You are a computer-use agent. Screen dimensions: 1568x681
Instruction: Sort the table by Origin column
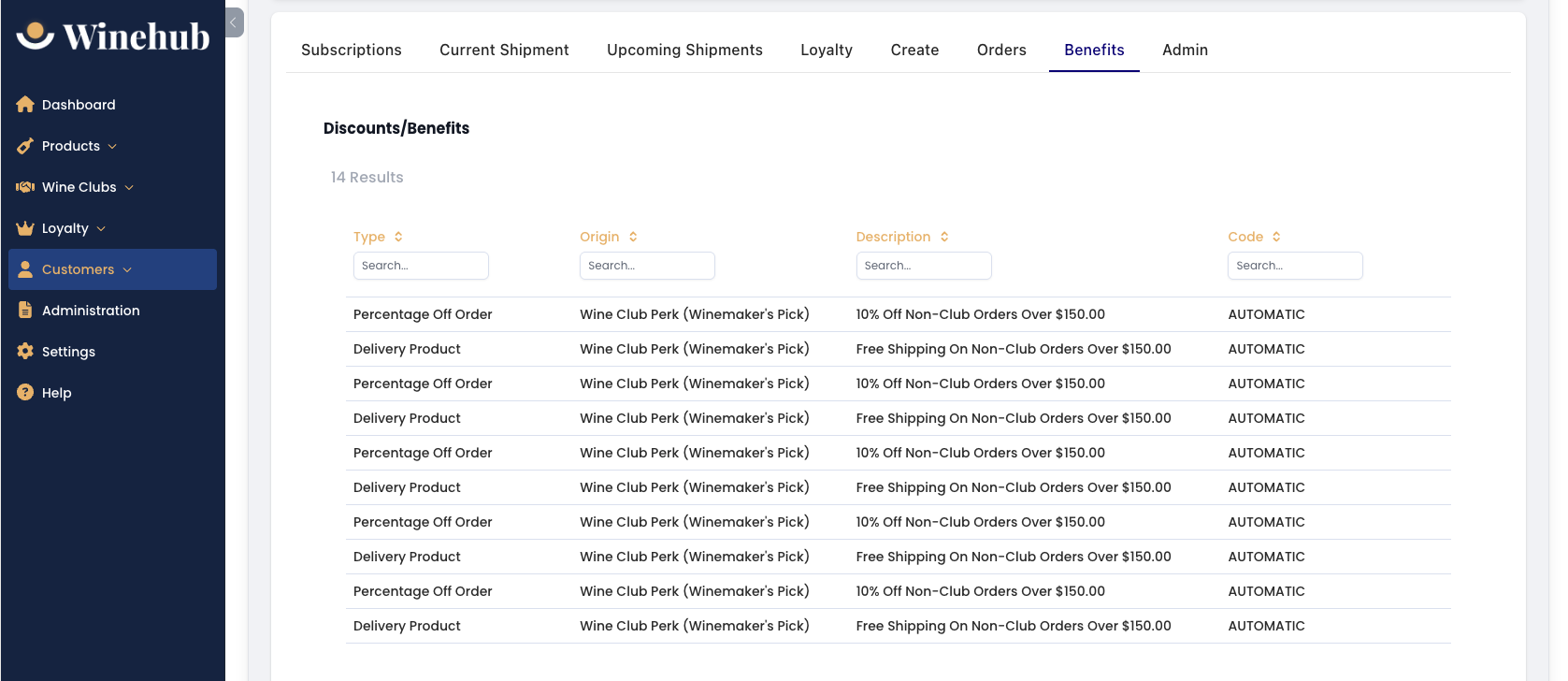pos(609,237)
